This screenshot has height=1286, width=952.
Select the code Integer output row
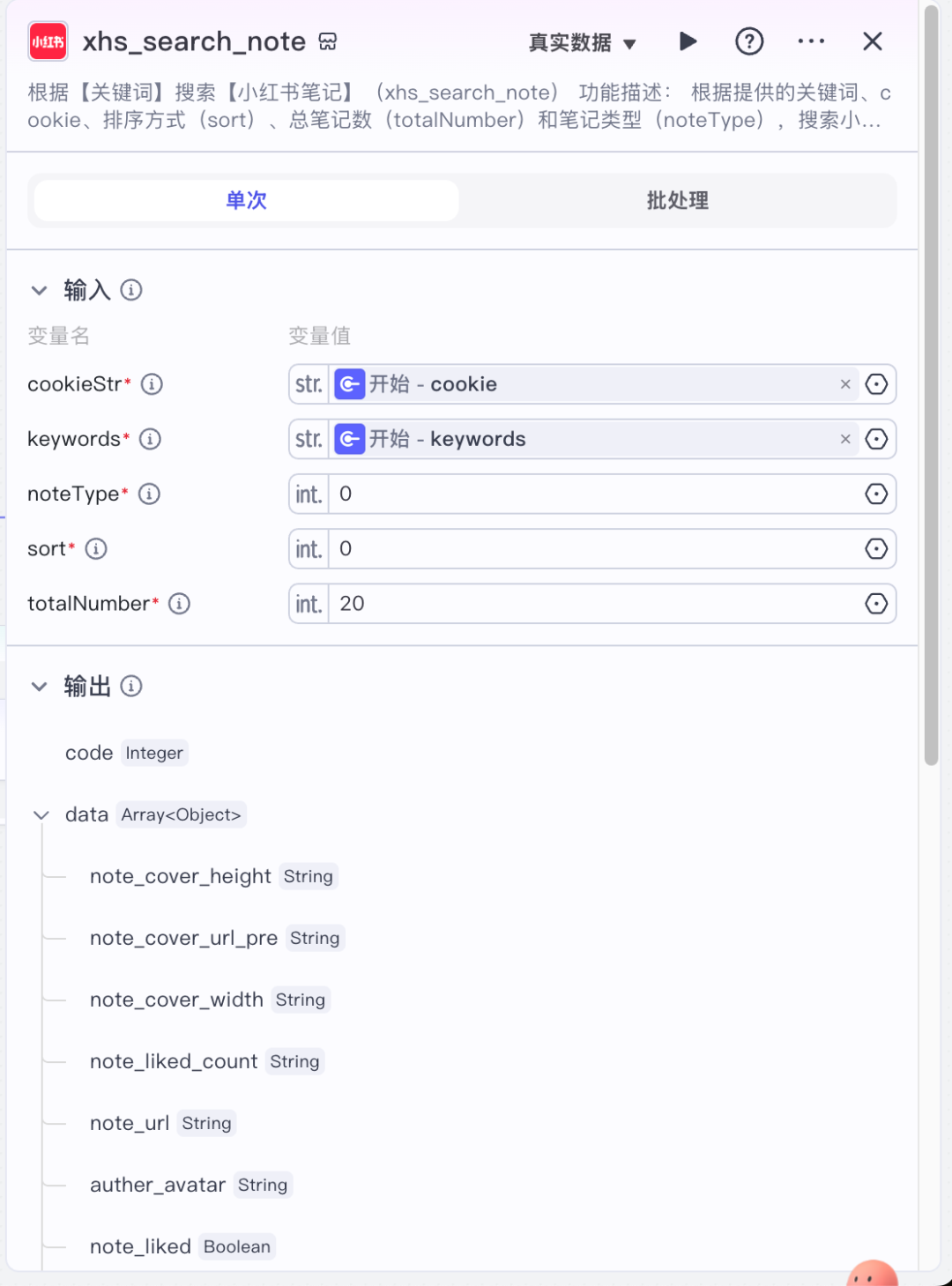(x=126, y=753)
